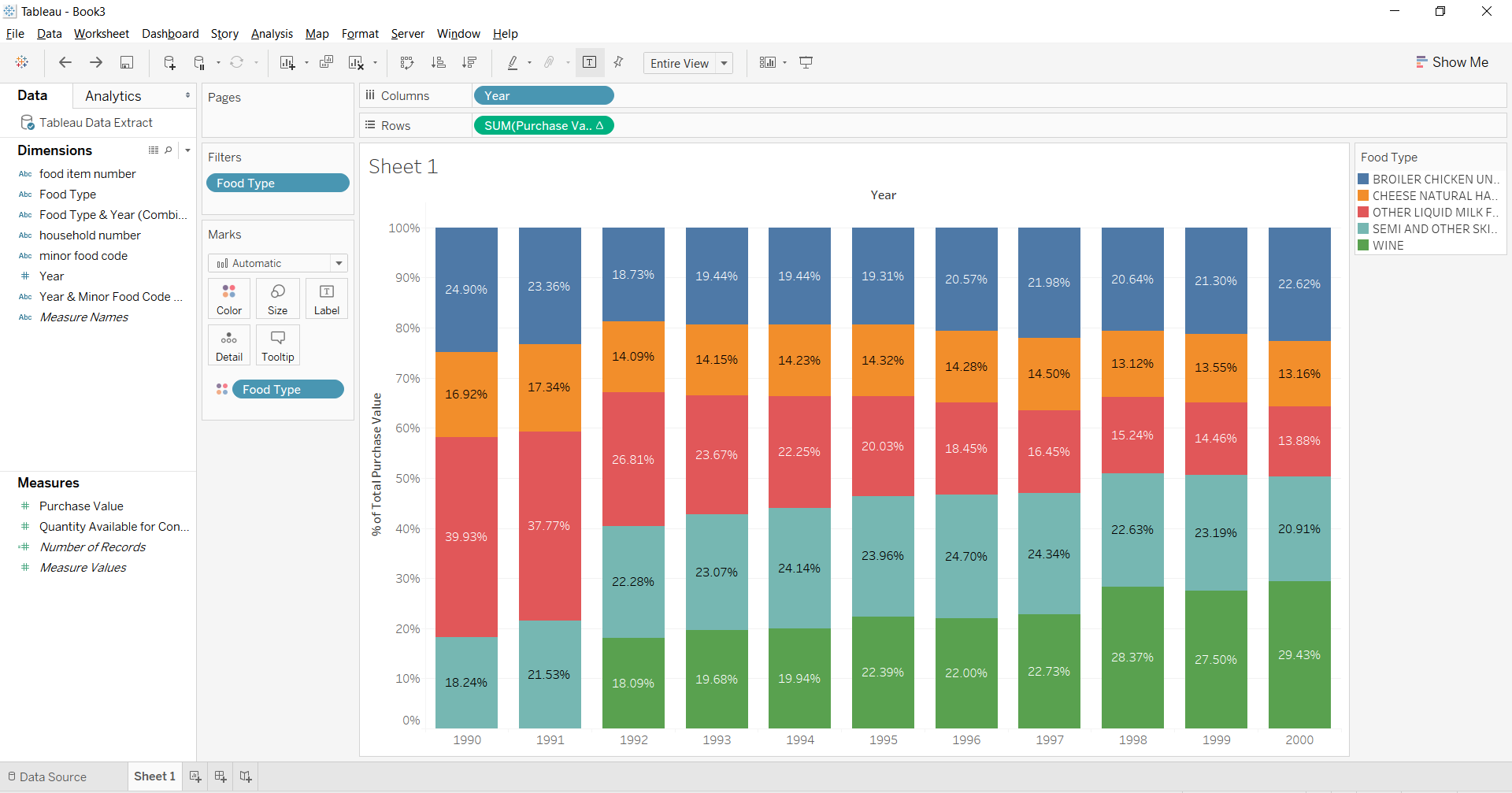1512x793 pixels.
Task: Toggle the Undo arrow in the toolbar
Action: 65,62
